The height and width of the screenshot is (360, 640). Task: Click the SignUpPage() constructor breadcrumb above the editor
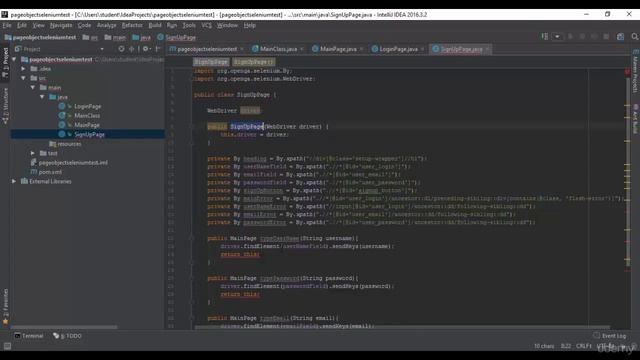click(253, 62)
